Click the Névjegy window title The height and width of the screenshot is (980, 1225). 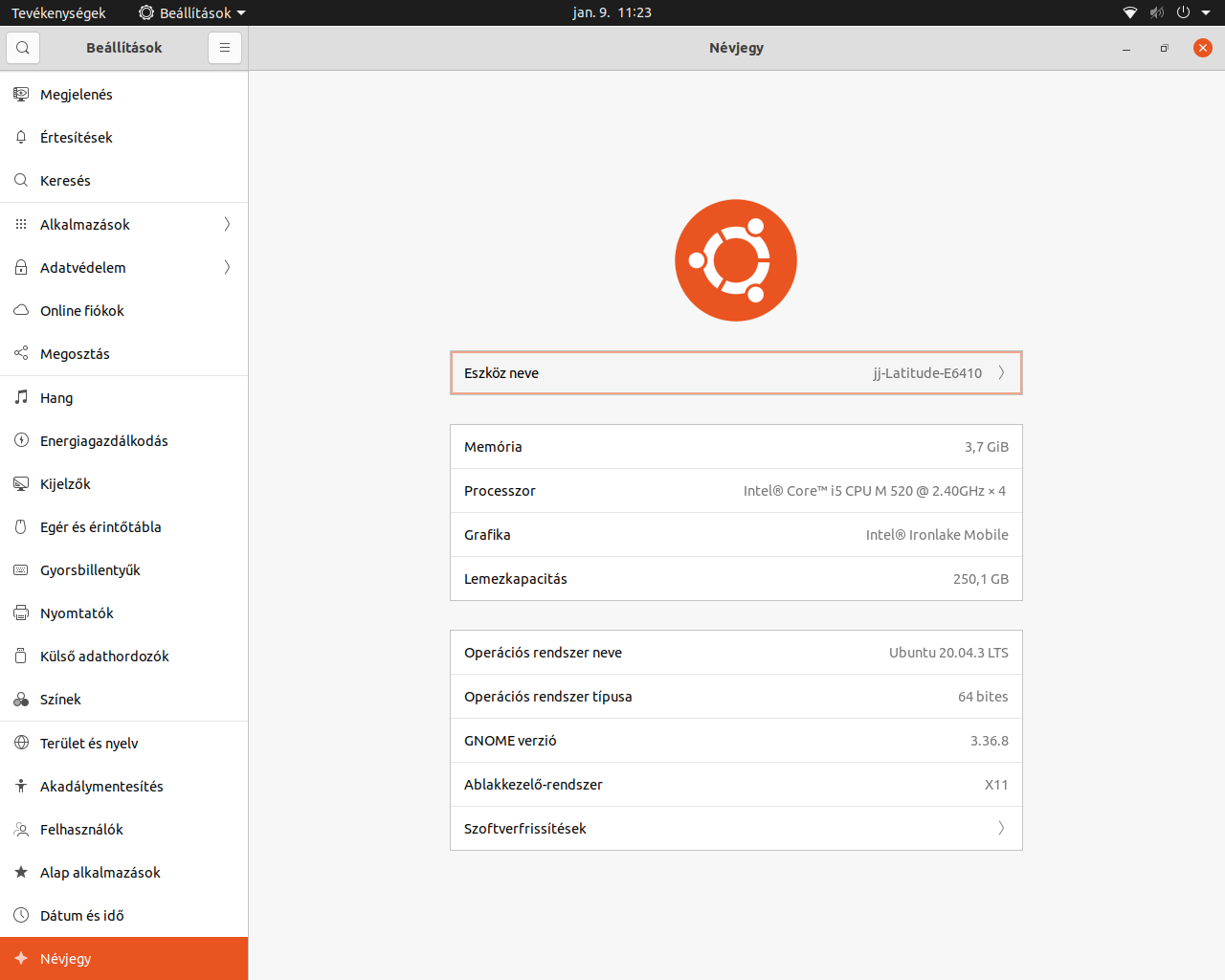click(736, 48)
